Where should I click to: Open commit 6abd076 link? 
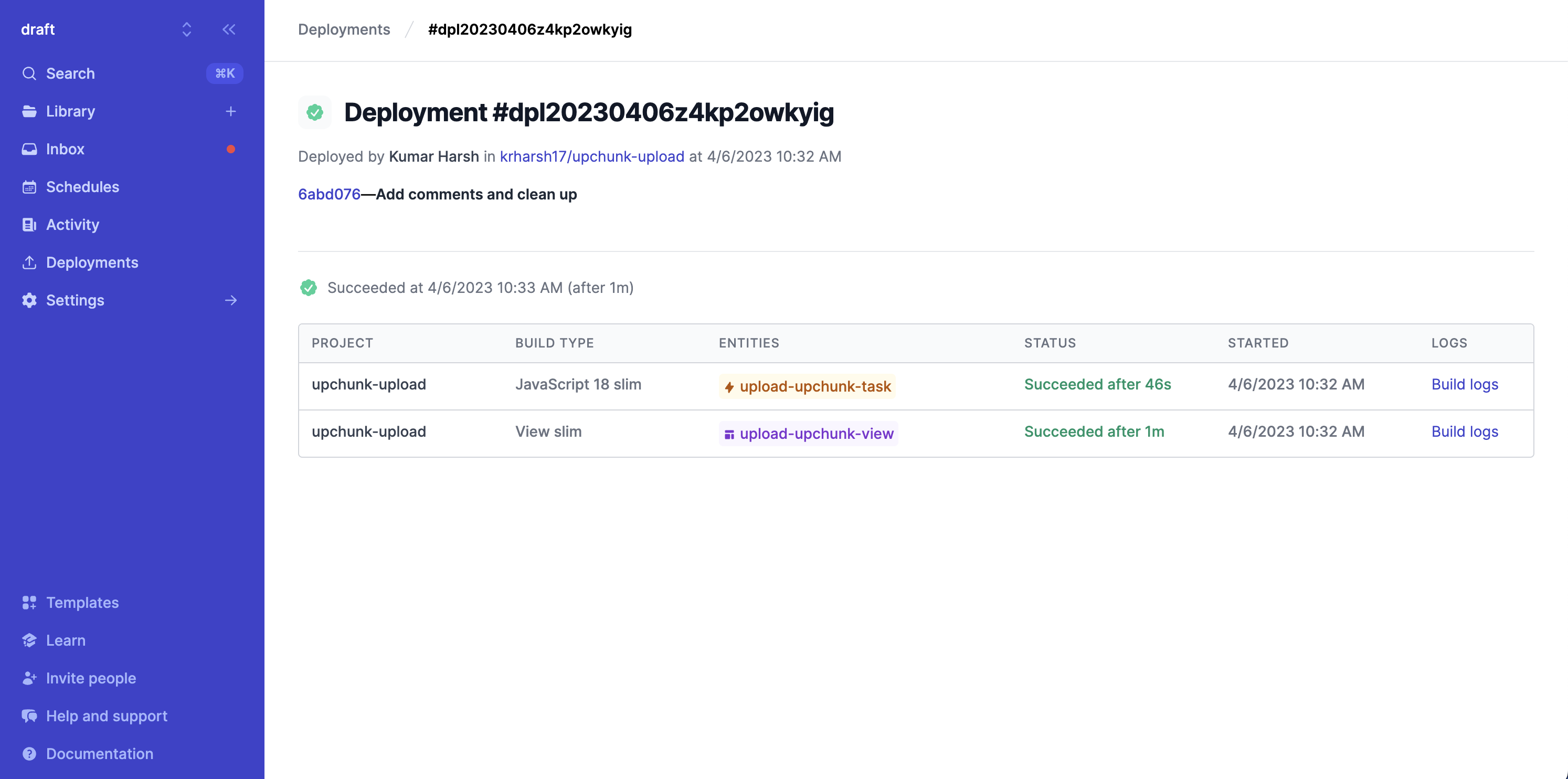click(330, 194)
